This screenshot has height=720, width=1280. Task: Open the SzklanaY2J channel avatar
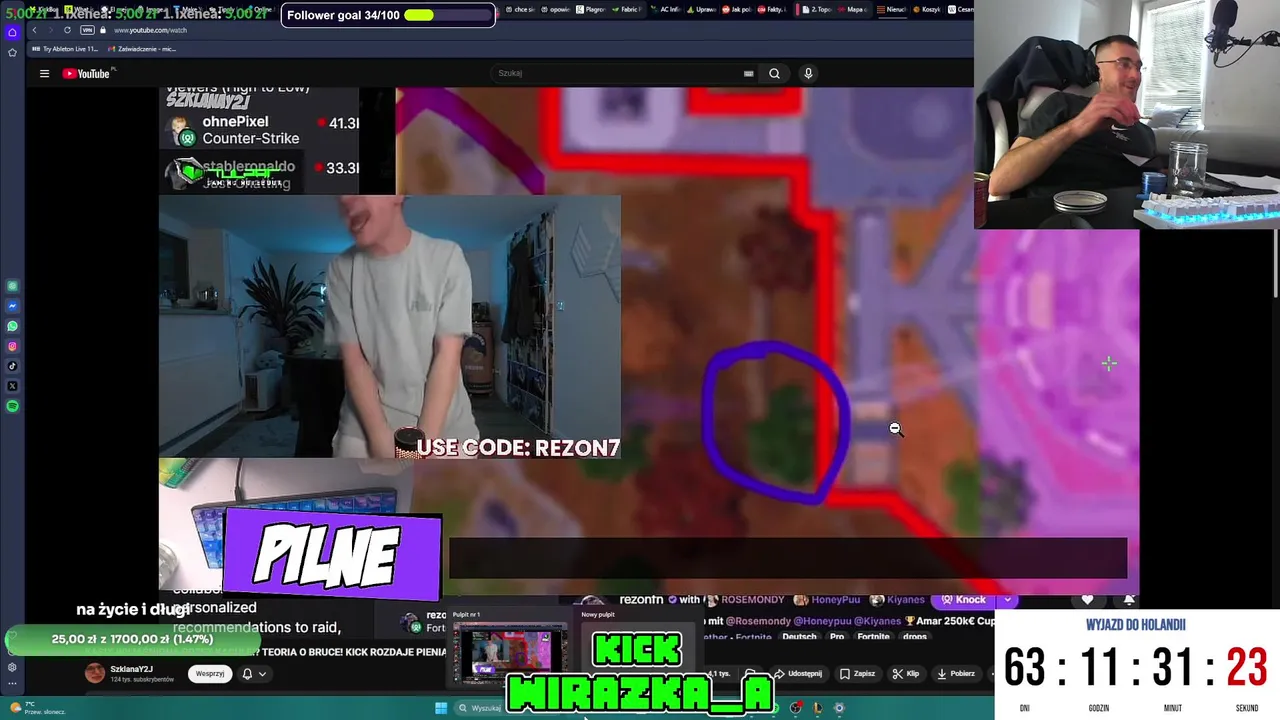[94, 674]
